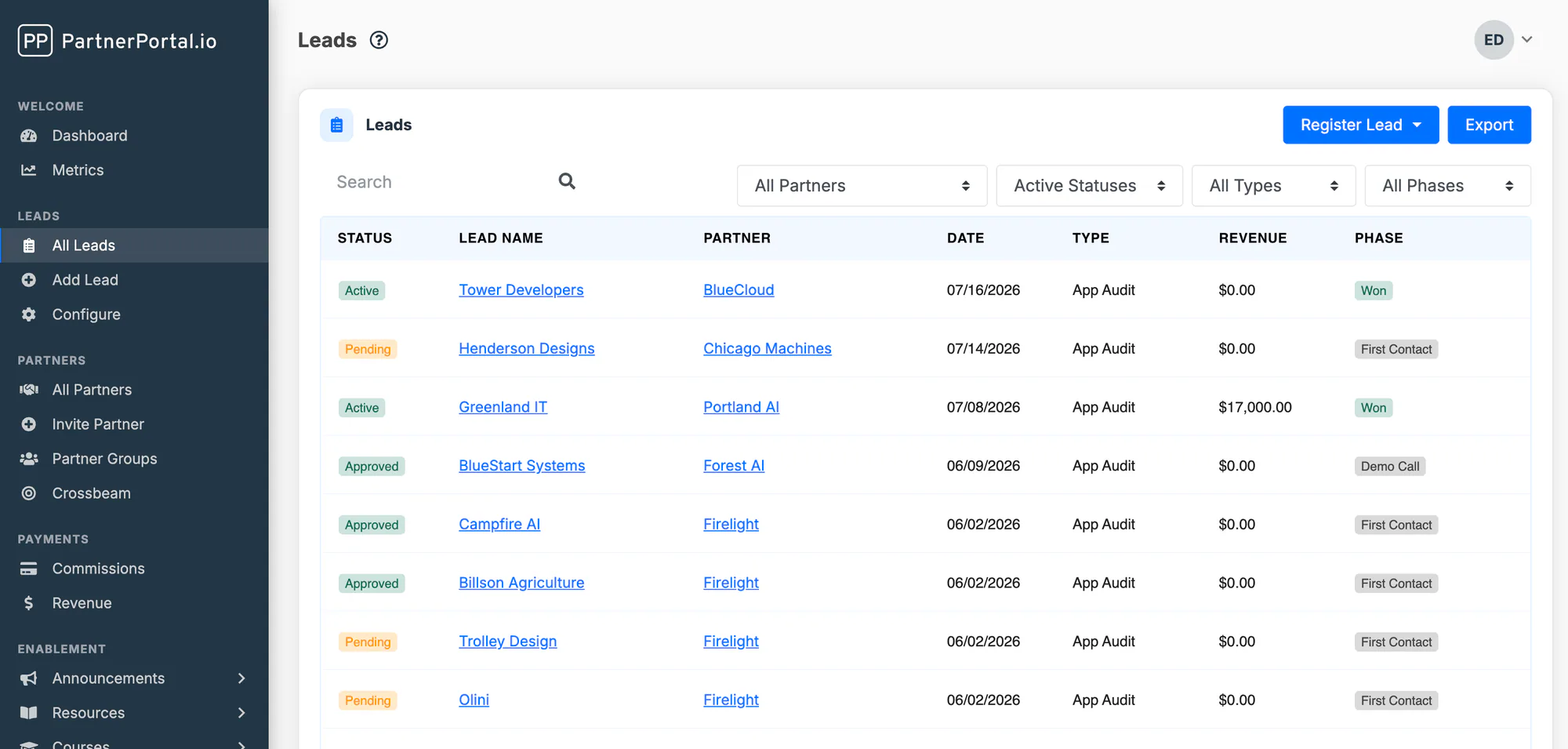Open the Henderson Designs lead

[x=527, y=349]
